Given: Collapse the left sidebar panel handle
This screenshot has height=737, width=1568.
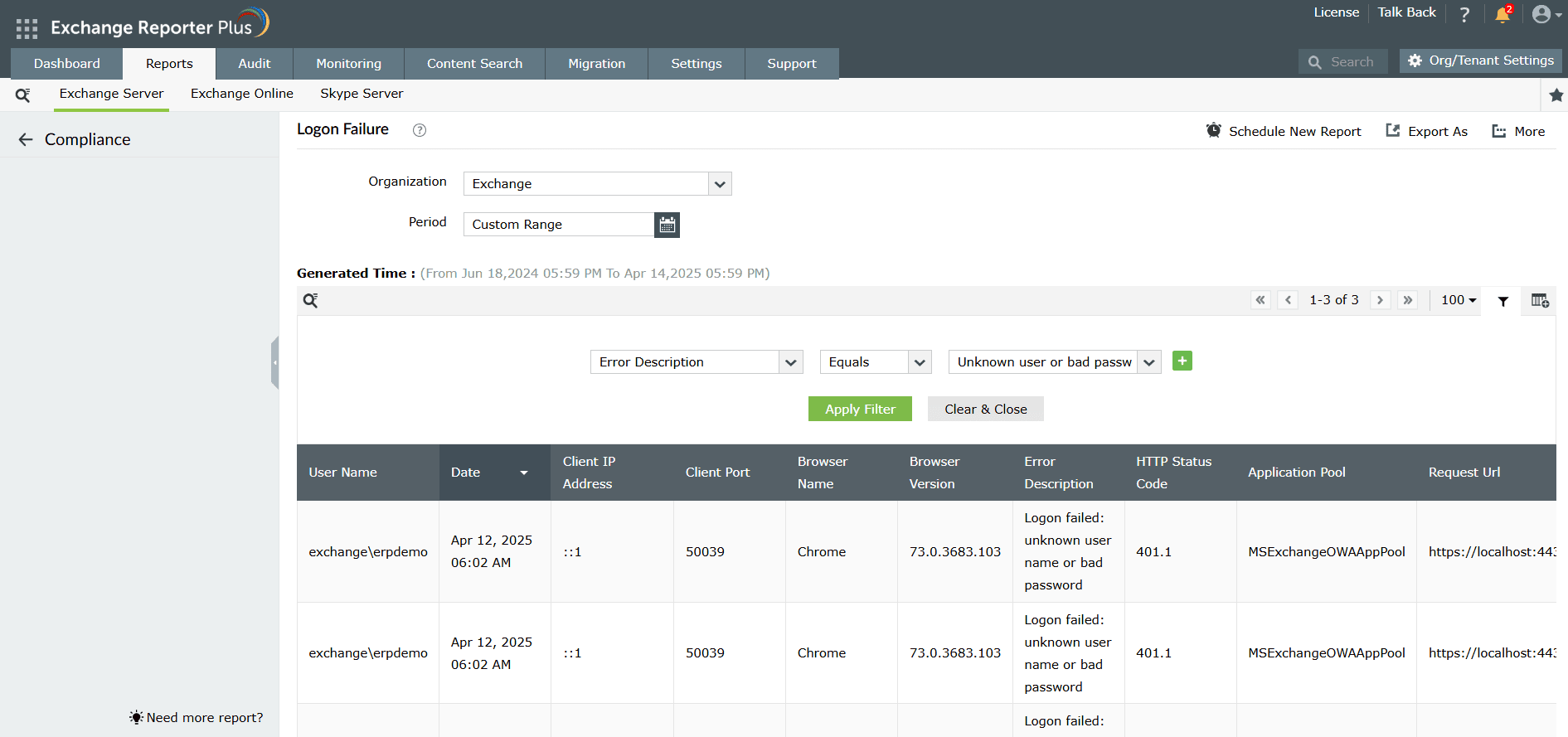Looking at the screenshot, I should click(x=274, y=362).
